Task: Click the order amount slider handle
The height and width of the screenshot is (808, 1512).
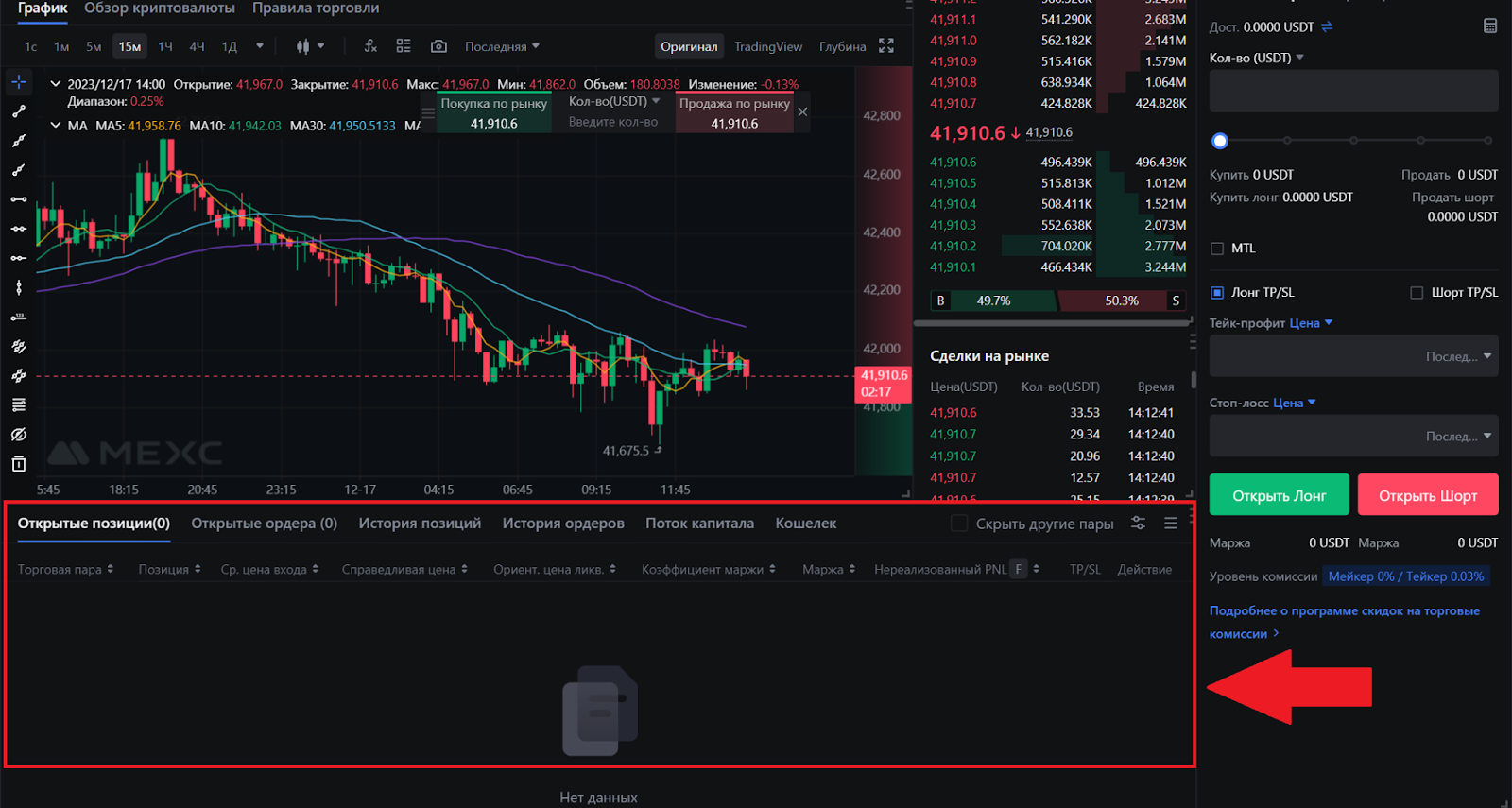Action: 1220,141
